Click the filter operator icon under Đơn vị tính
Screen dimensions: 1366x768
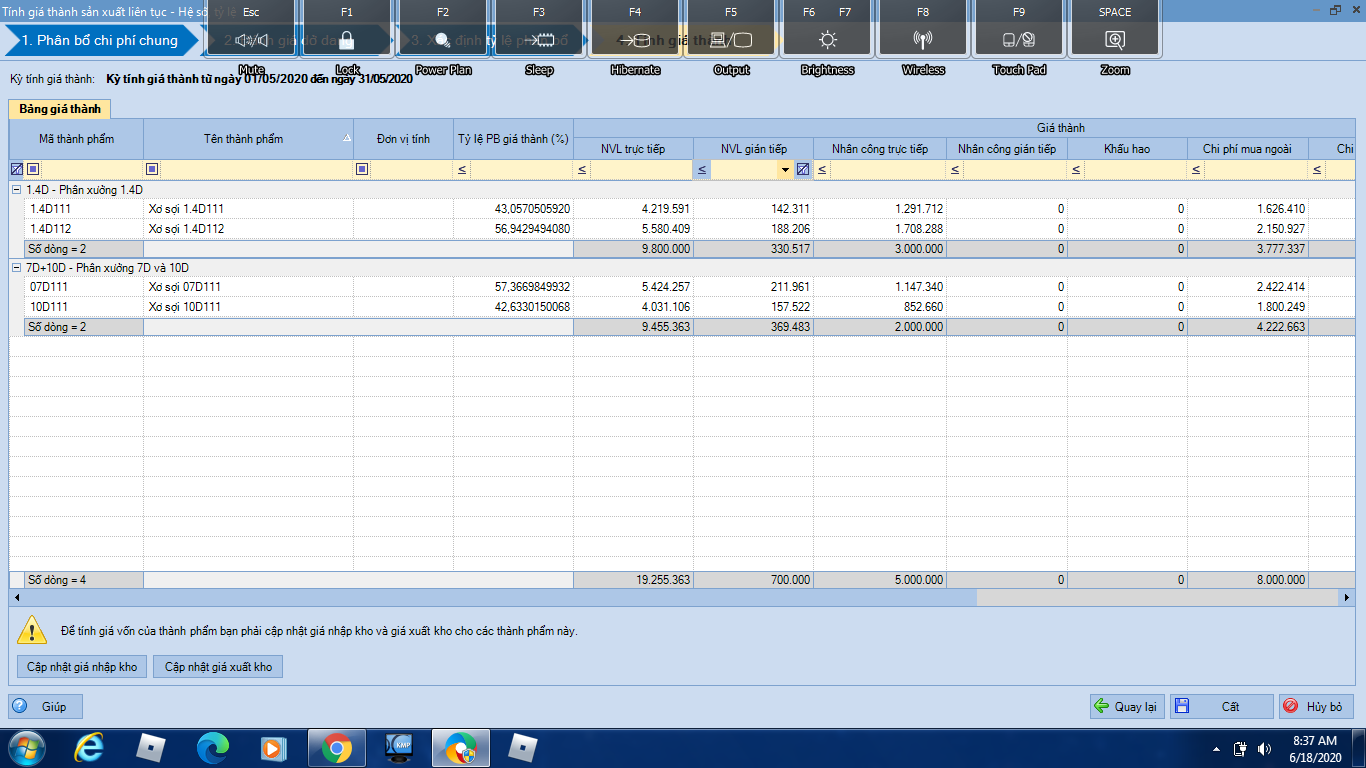pyautogui.click(x=362, y=170)
